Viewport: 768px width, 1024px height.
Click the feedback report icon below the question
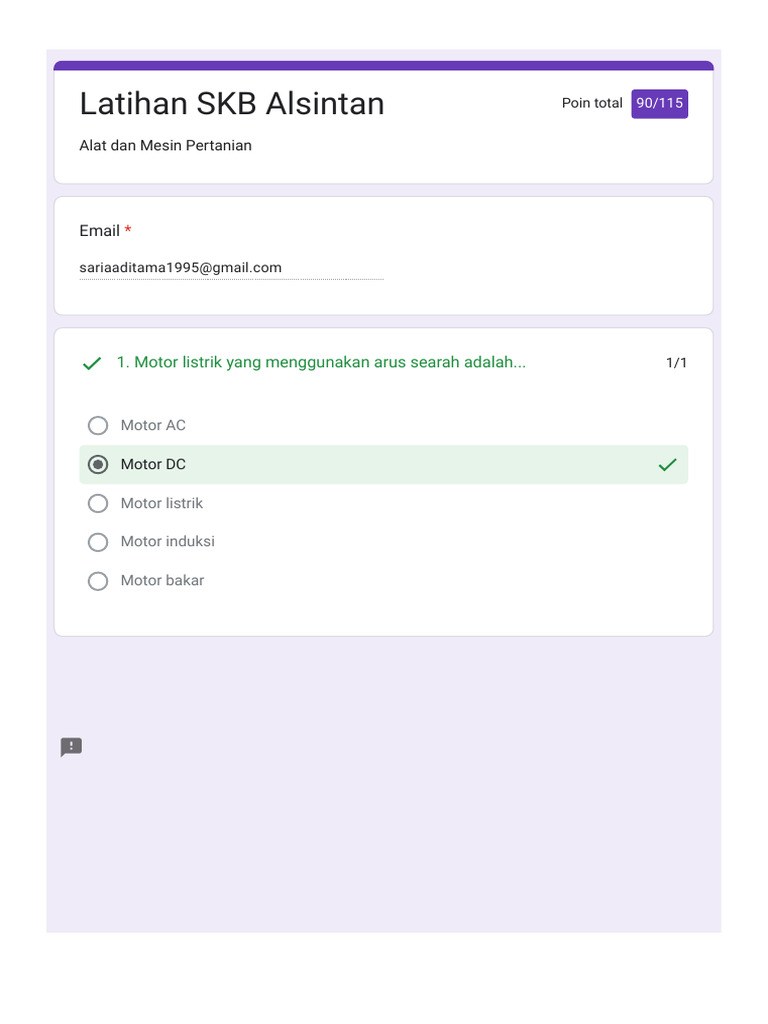click(x=71, y=747)
